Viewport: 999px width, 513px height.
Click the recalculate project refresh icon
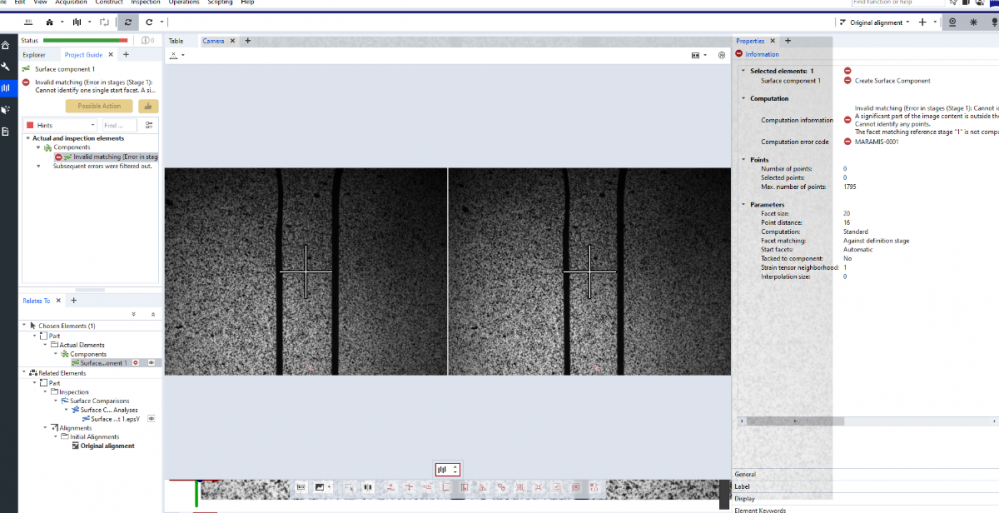point(128,22)
